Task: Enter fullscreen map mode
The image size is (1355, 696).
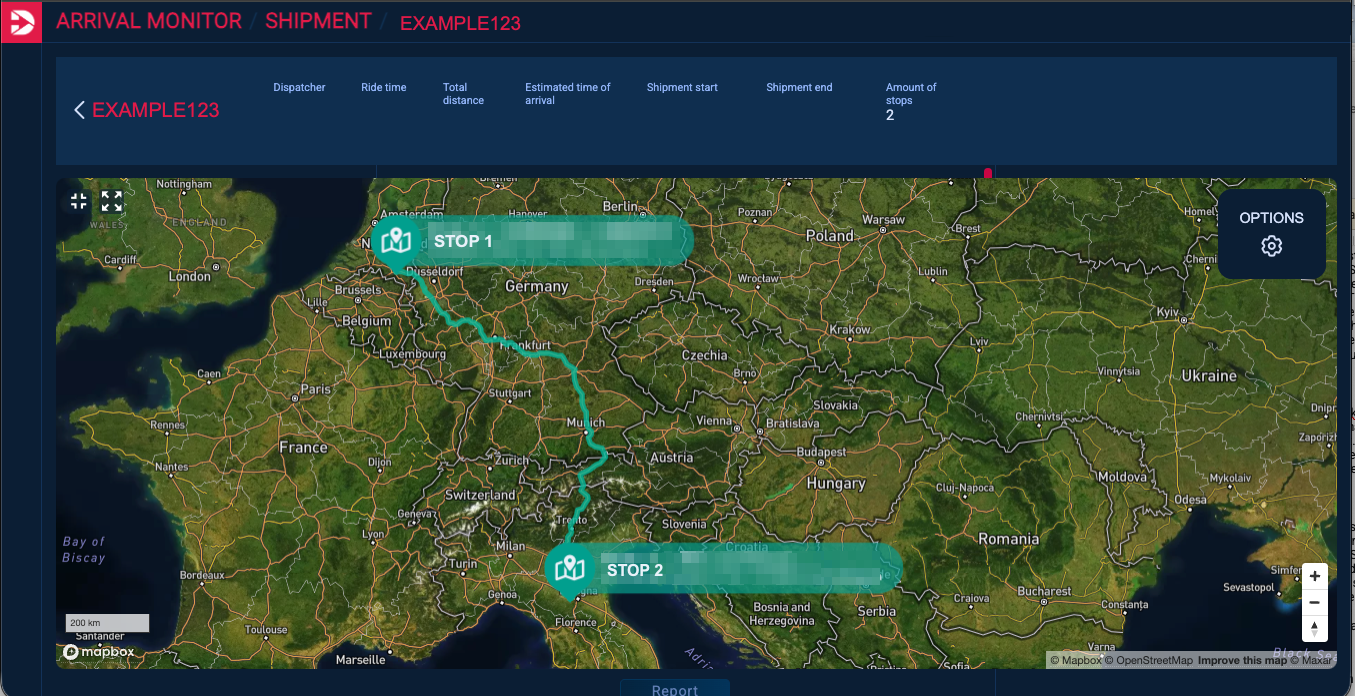Action: click(111, 201)
